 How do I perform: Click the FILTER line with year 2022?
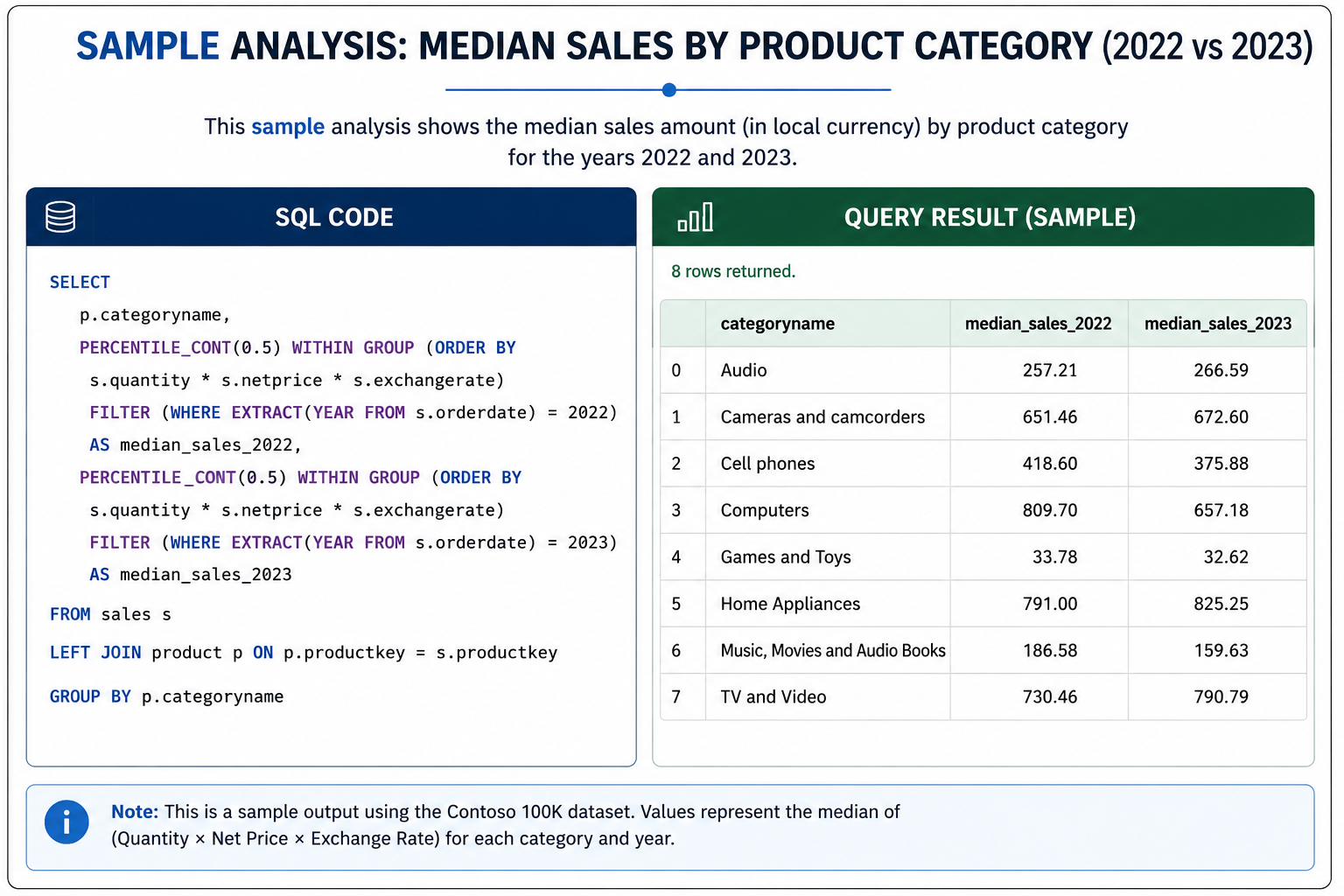coord(353,412)
